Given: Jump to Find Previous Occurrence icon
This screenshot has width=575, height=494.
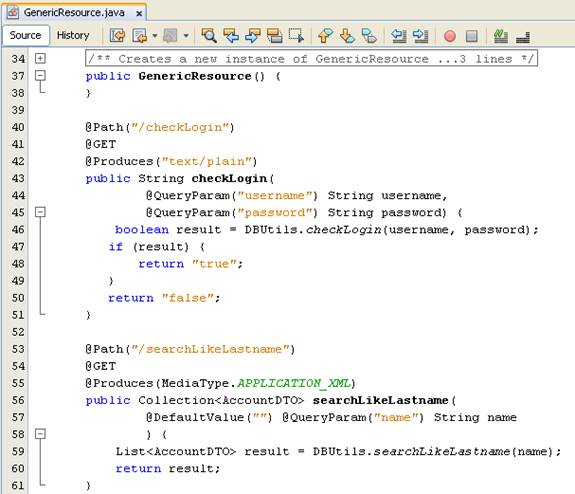Looking at the screenshot, I should pyautogui.click(x=231, y=36).
